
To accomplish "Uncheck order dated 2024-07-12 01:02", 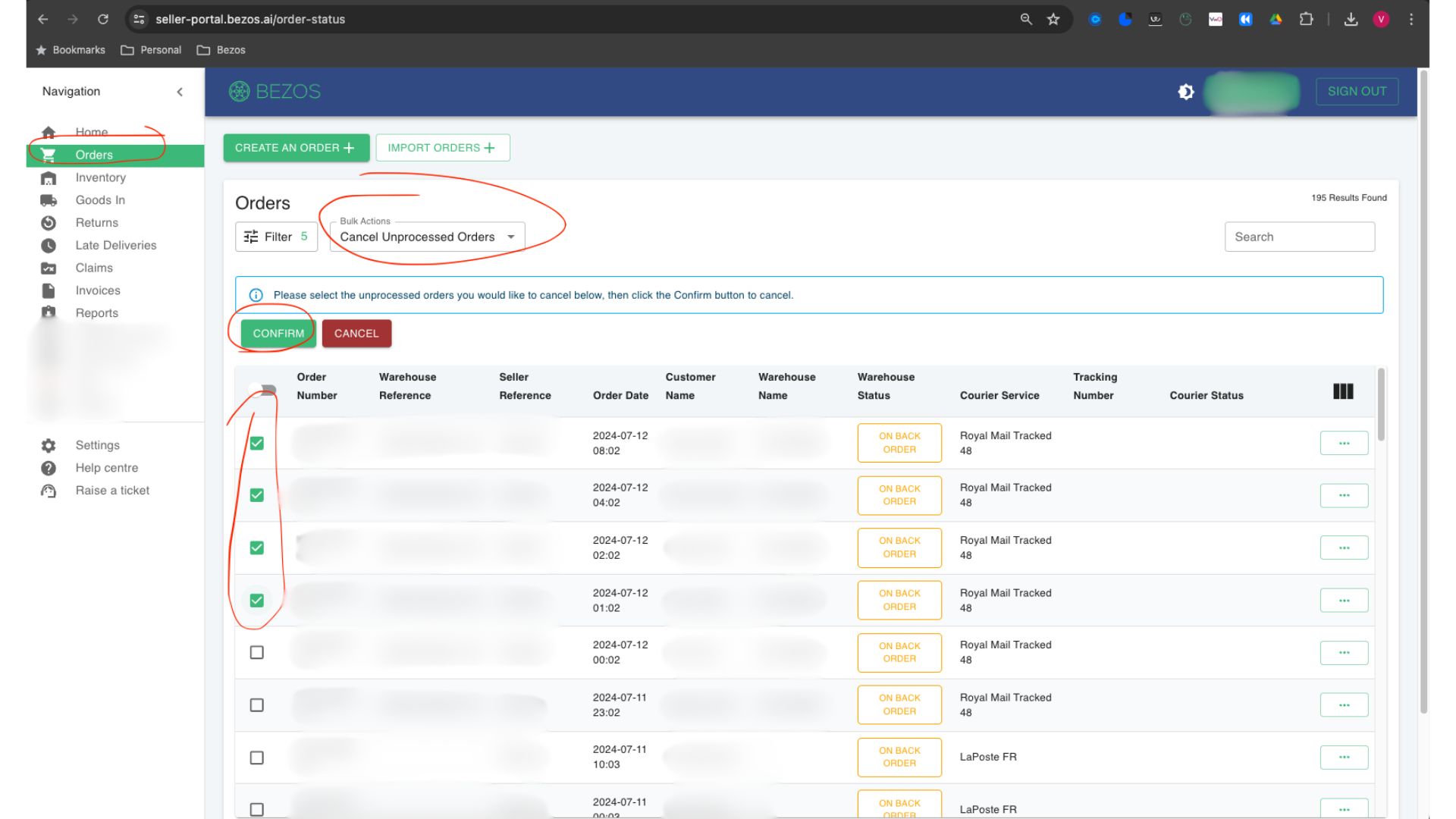I will click(x=257, y=601).
